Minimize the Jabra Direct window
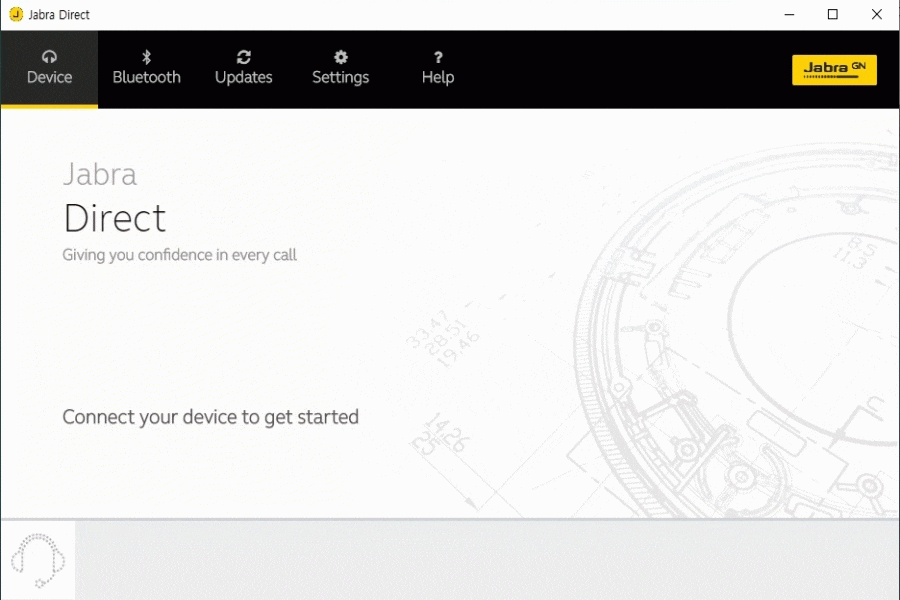Image resolution: width=900 pixels, height=600 pixels. point(789,14)
